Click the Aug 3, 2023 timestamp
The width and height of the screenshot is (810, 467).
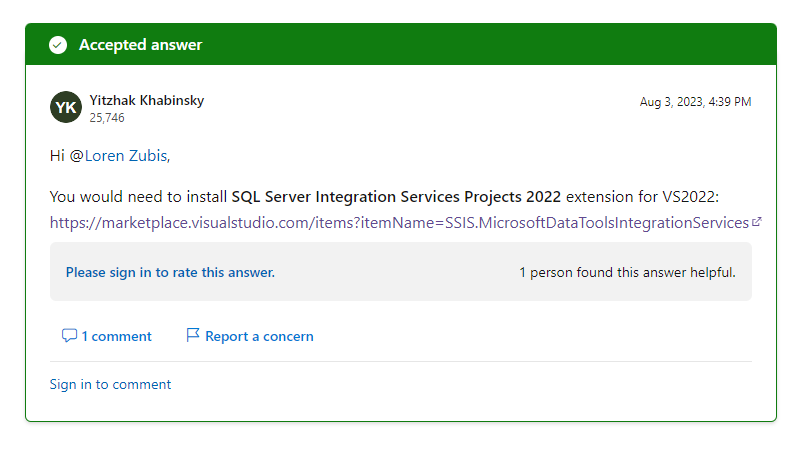pos(695,102)
